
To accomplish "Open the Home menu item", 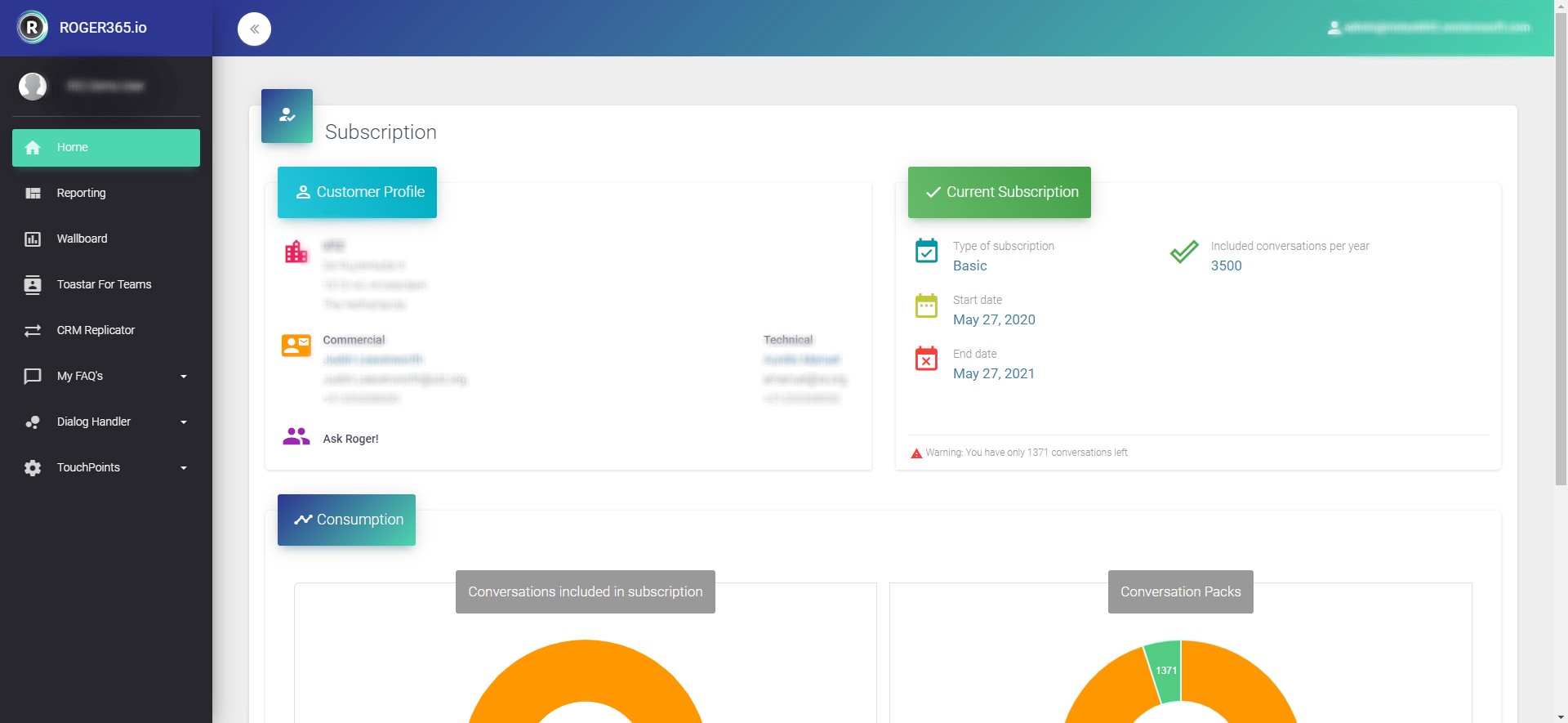I will pos(106,148).
